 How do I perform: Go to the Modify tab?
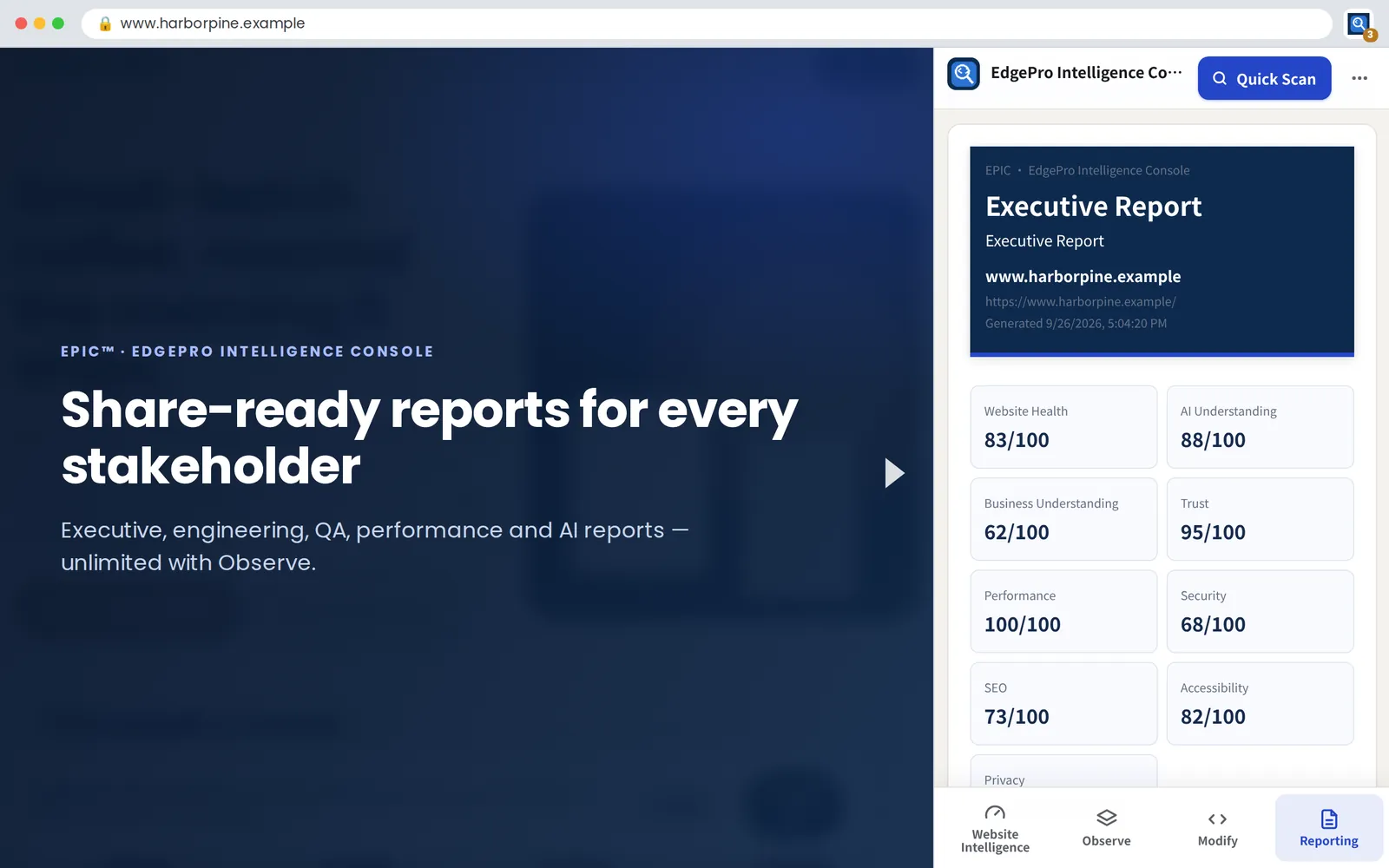click(x=1217, y=828)
